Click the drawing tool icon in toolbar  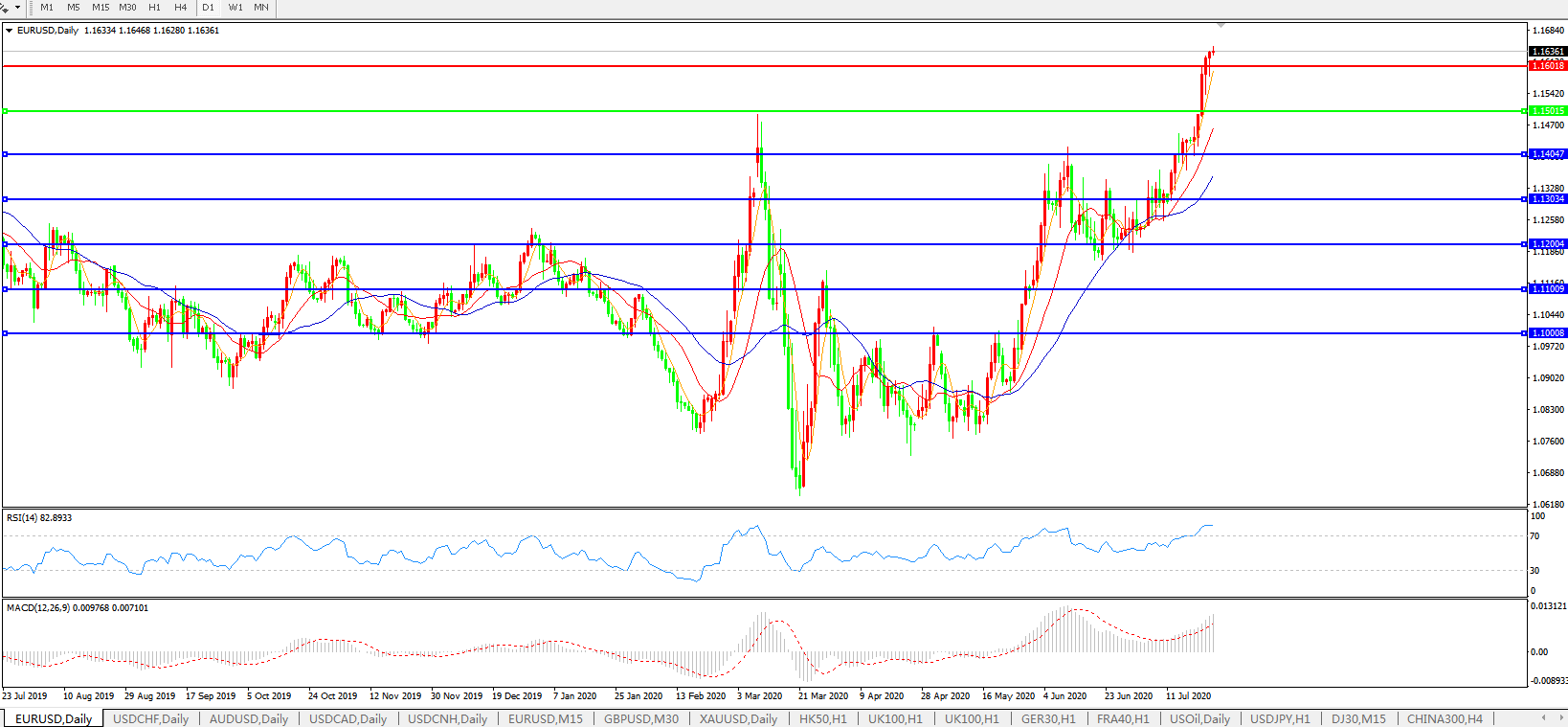click(x=5, y=8)
